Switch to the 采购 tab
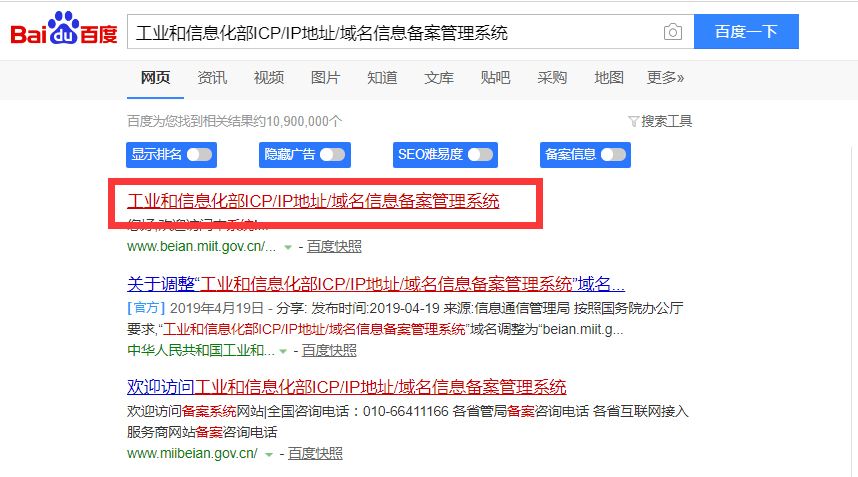Image resolution: width=858 pixels, height=477 pixels. [x=552, y=78]
